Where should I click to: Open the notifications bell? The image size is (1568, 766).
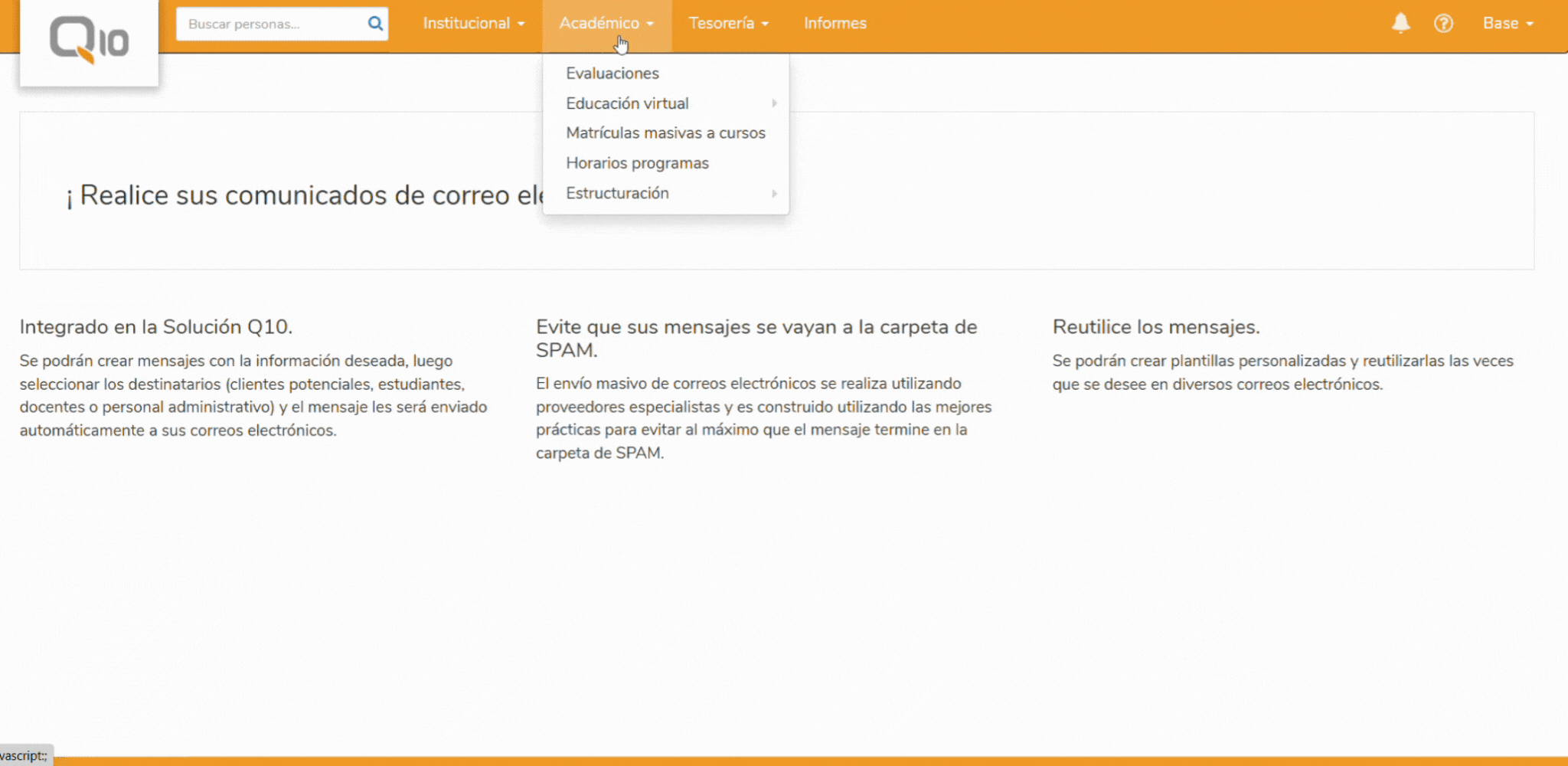tap(1400, 23)
